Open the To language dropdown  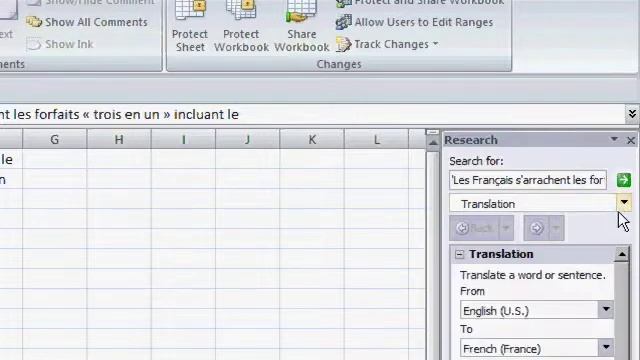click(606, 348)
